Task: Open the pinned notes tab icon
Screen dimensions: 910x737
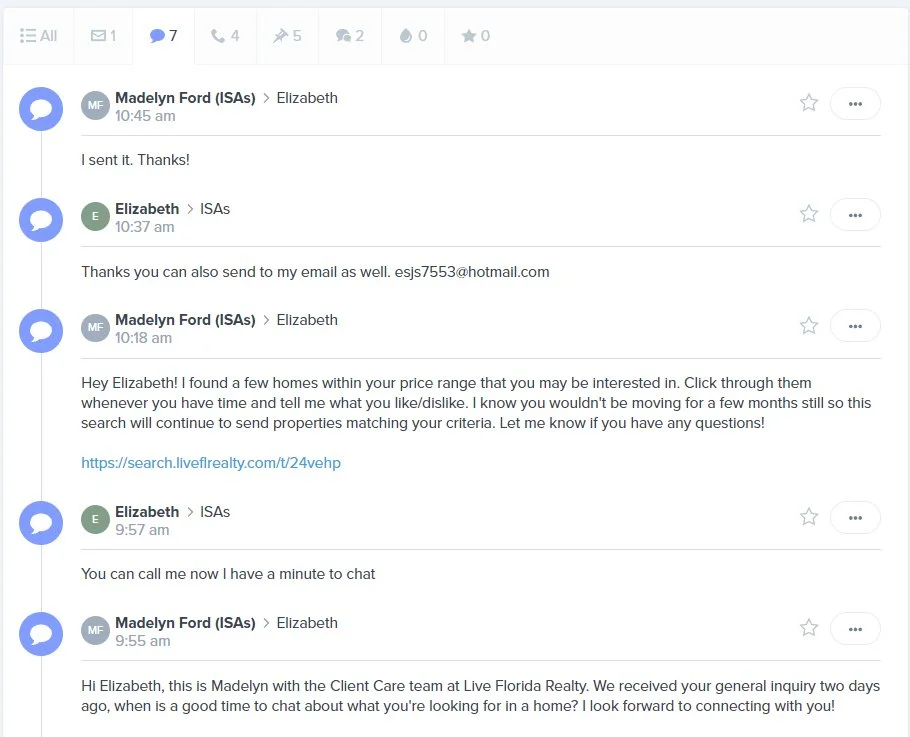Action: pos(287,36)
